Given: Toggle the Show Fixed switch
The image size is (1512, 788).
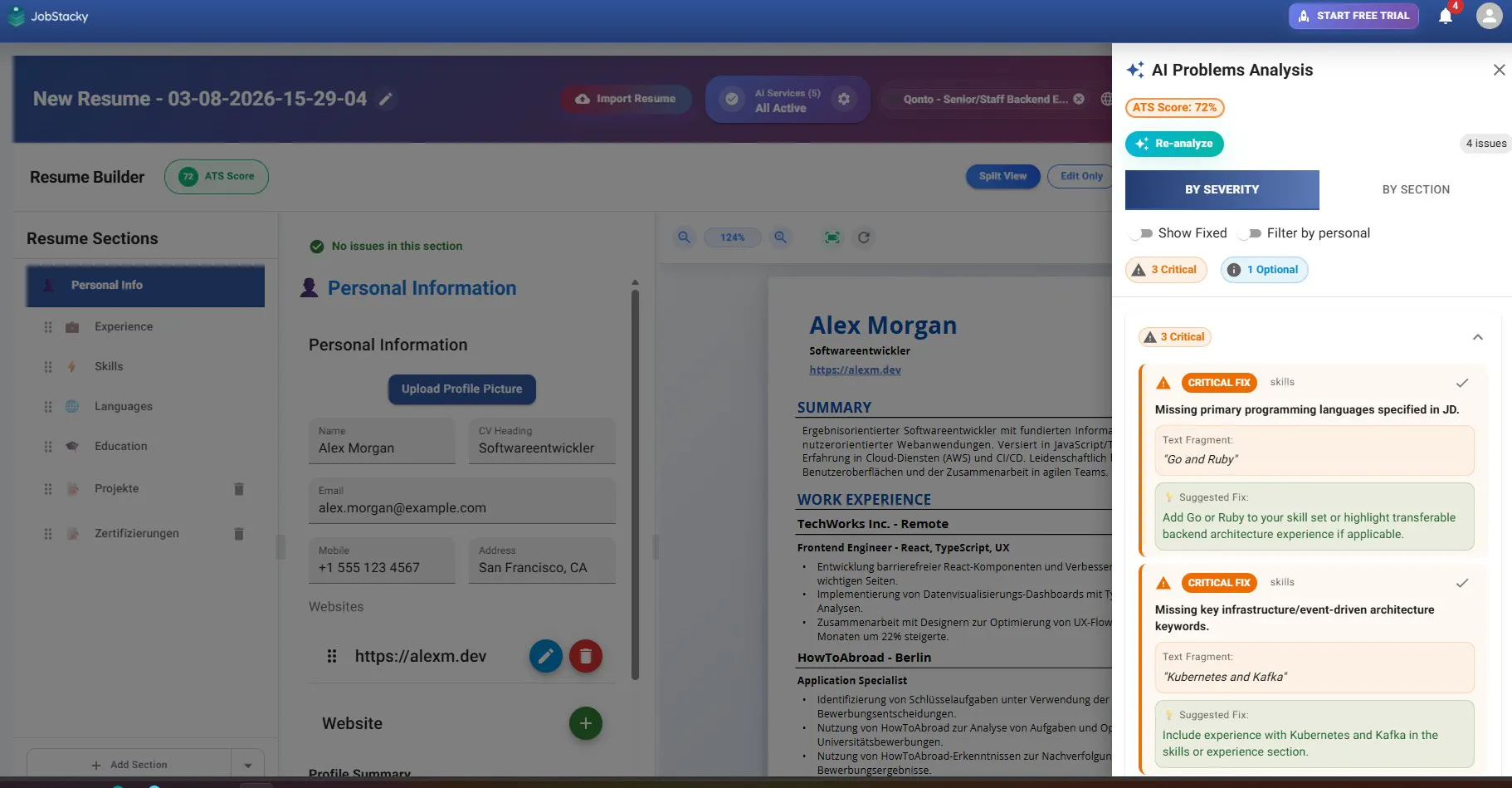Looking at the screenshot, I should coord(1141,233).
